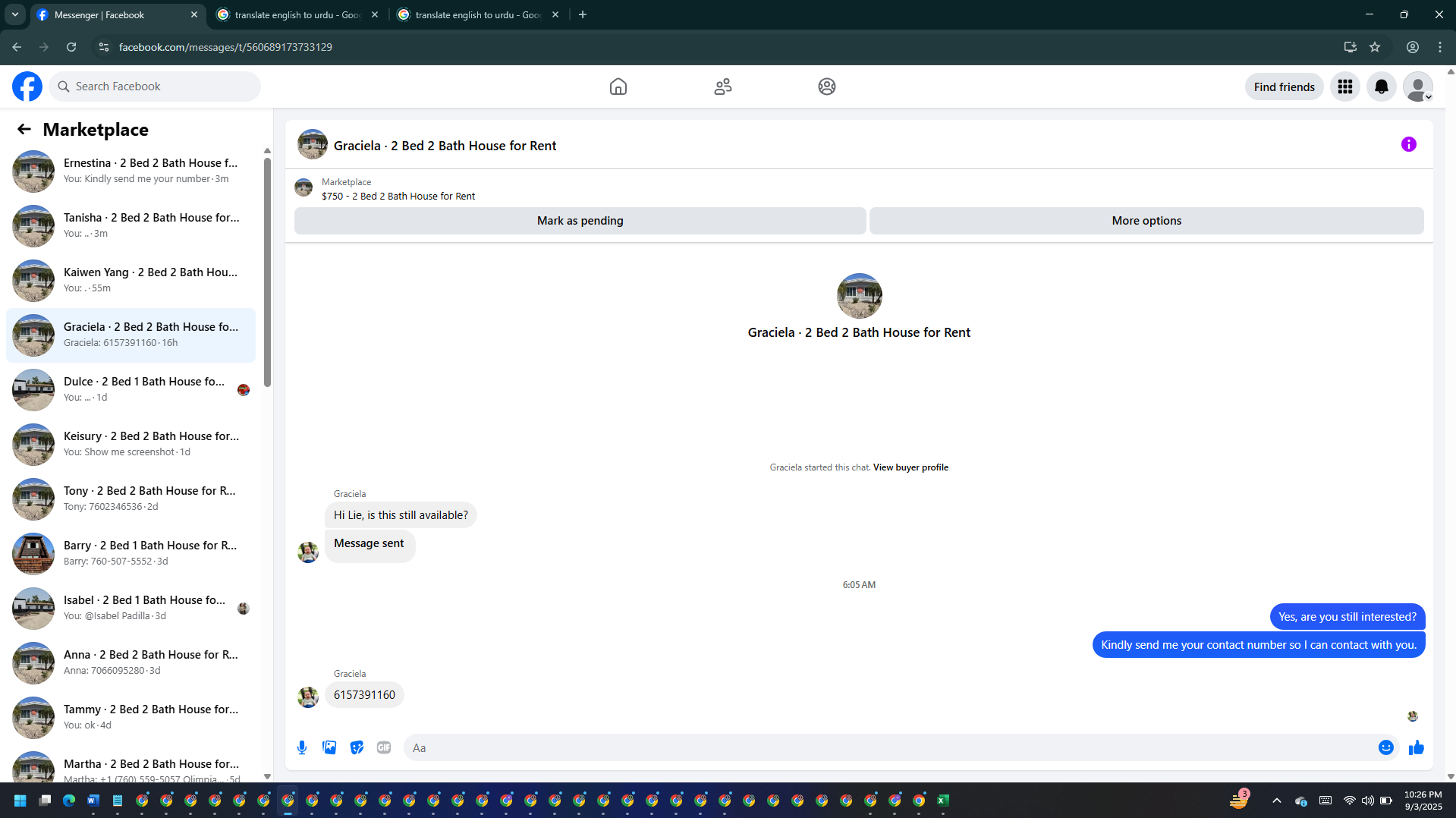Open the $750 - 2 Bed 2 Bath listing link
Screen dimensions: 1456x818
tap(398, 196)
